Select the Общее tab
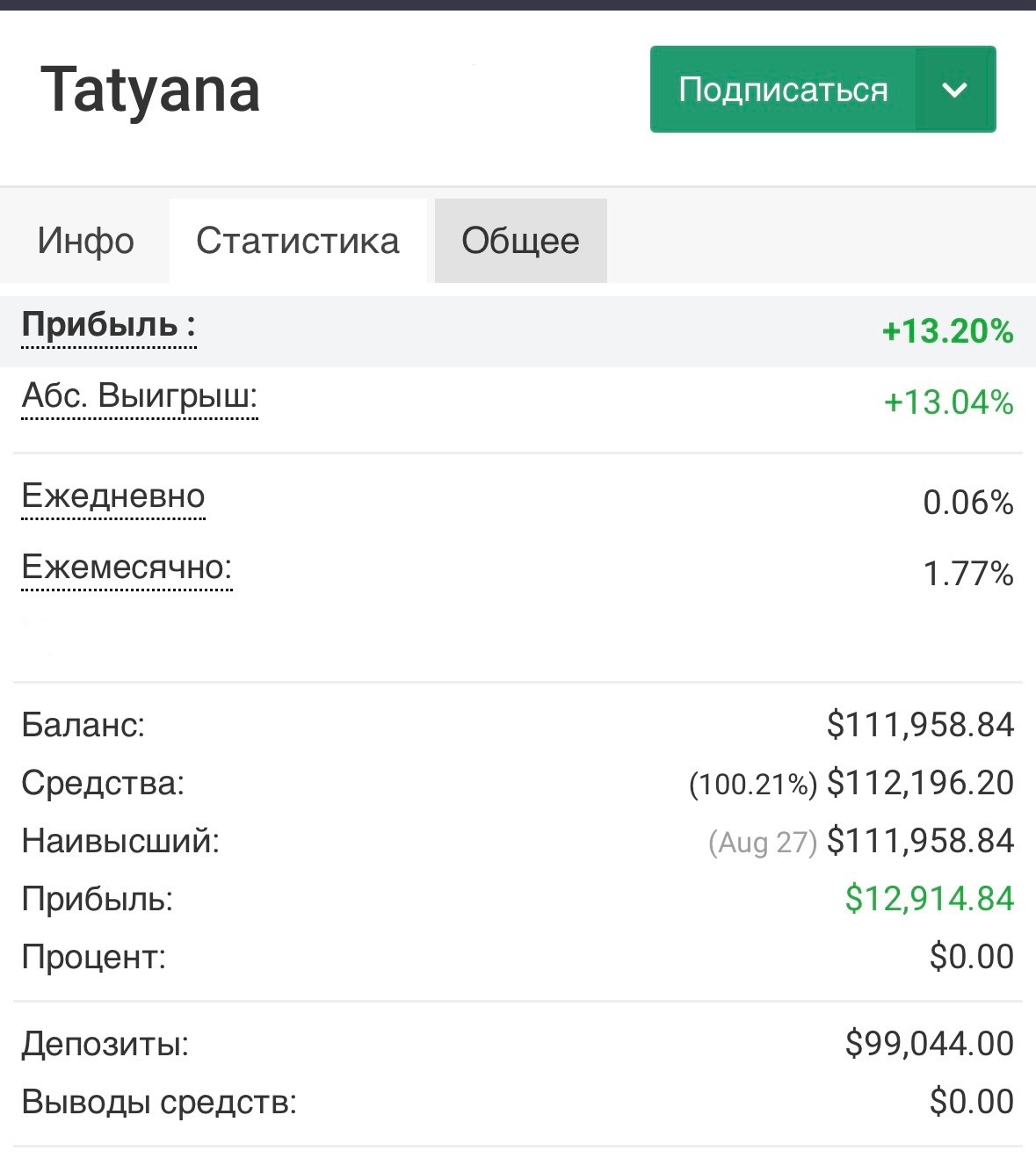Viewport: 1036px width, 1173px height. (x=520, y=241)
